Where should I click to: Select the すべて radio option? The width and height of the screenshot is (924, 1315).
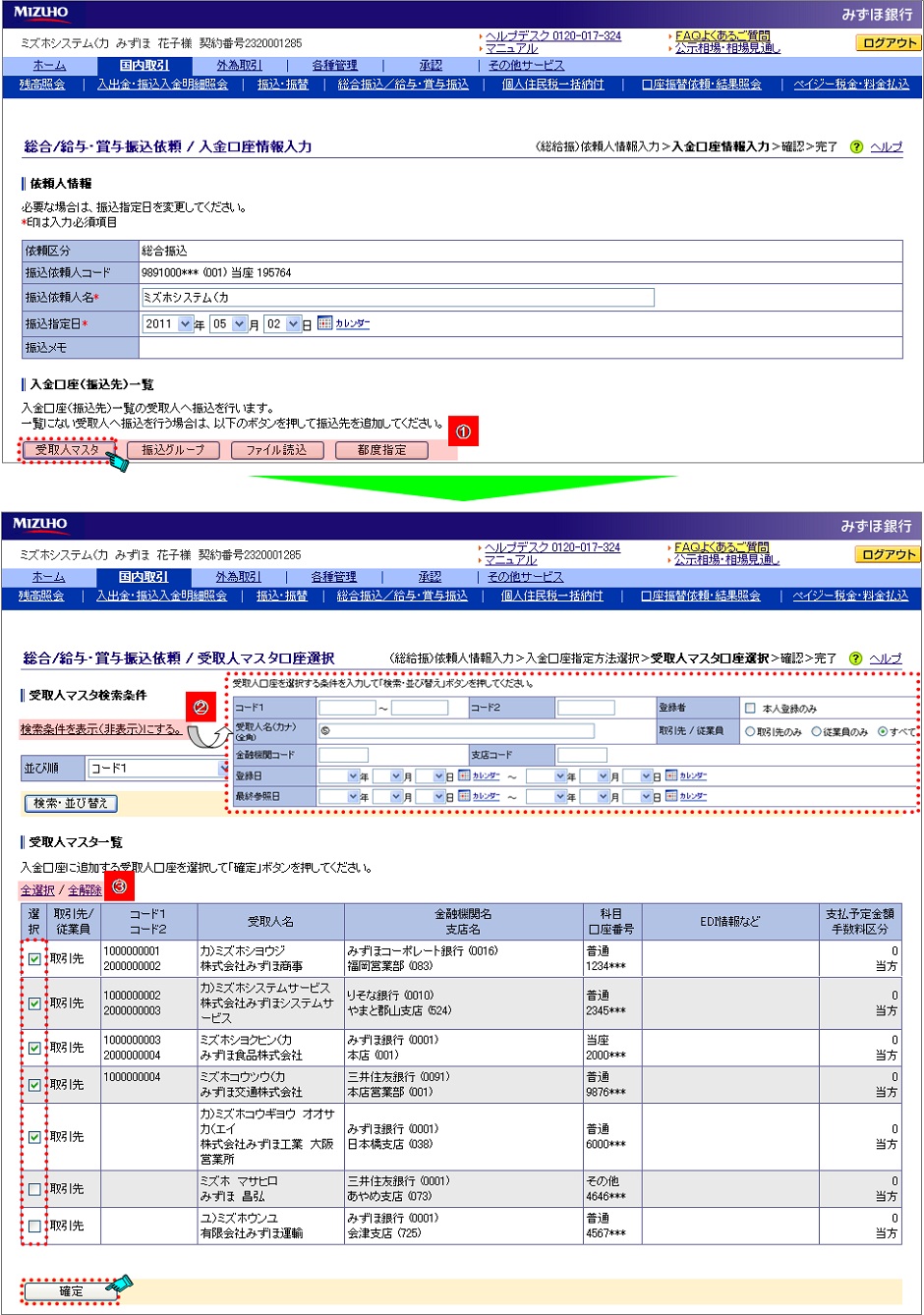(883, 731)
